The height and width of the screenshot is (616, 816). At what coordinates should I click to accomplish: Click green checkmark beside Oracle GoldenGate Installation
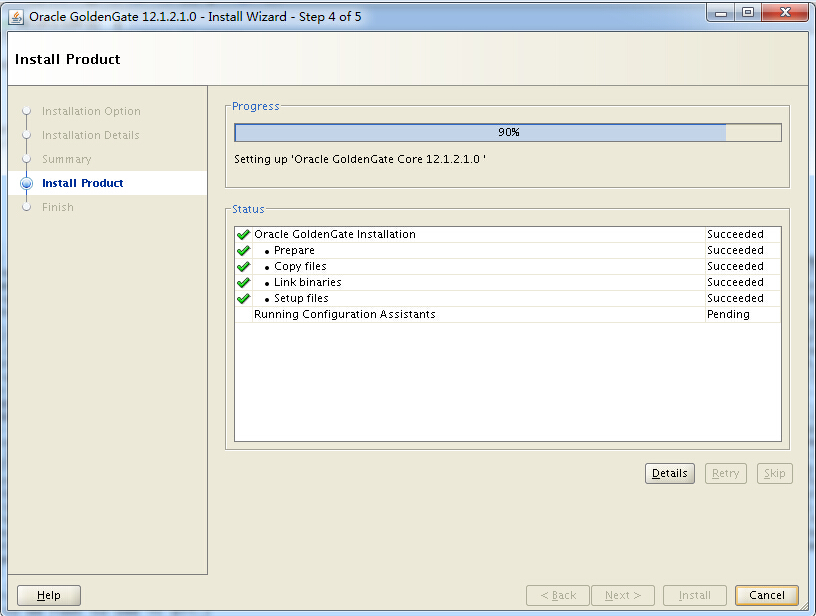(x=243, y=235)
